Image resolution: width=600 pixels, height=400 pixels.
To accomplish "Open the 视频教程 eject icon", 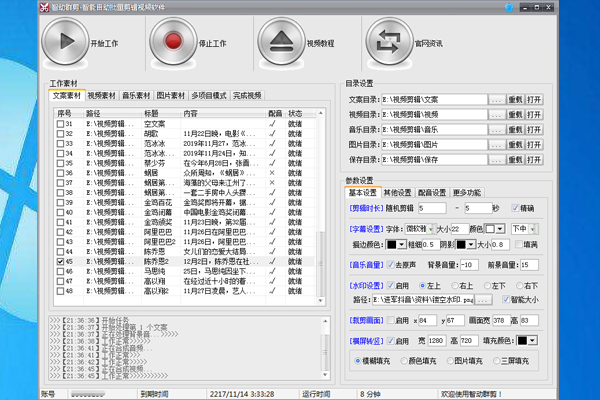I will 280,42.
